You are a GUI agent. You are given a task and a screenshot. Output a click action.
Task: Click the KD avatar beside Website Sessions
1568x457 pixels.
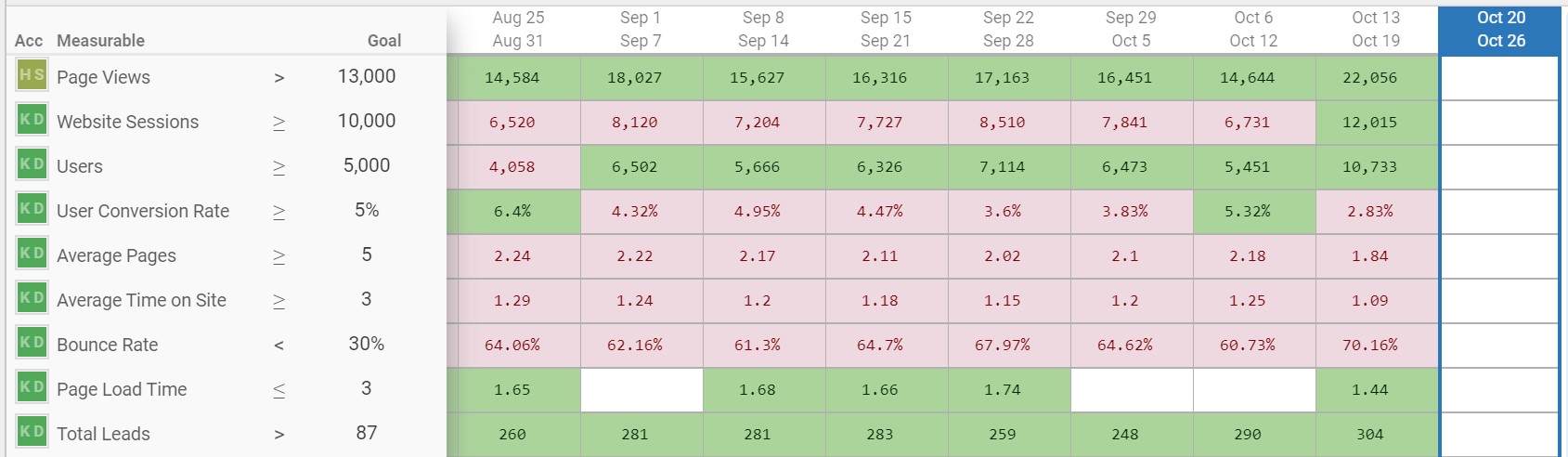[x=32, y=120]
